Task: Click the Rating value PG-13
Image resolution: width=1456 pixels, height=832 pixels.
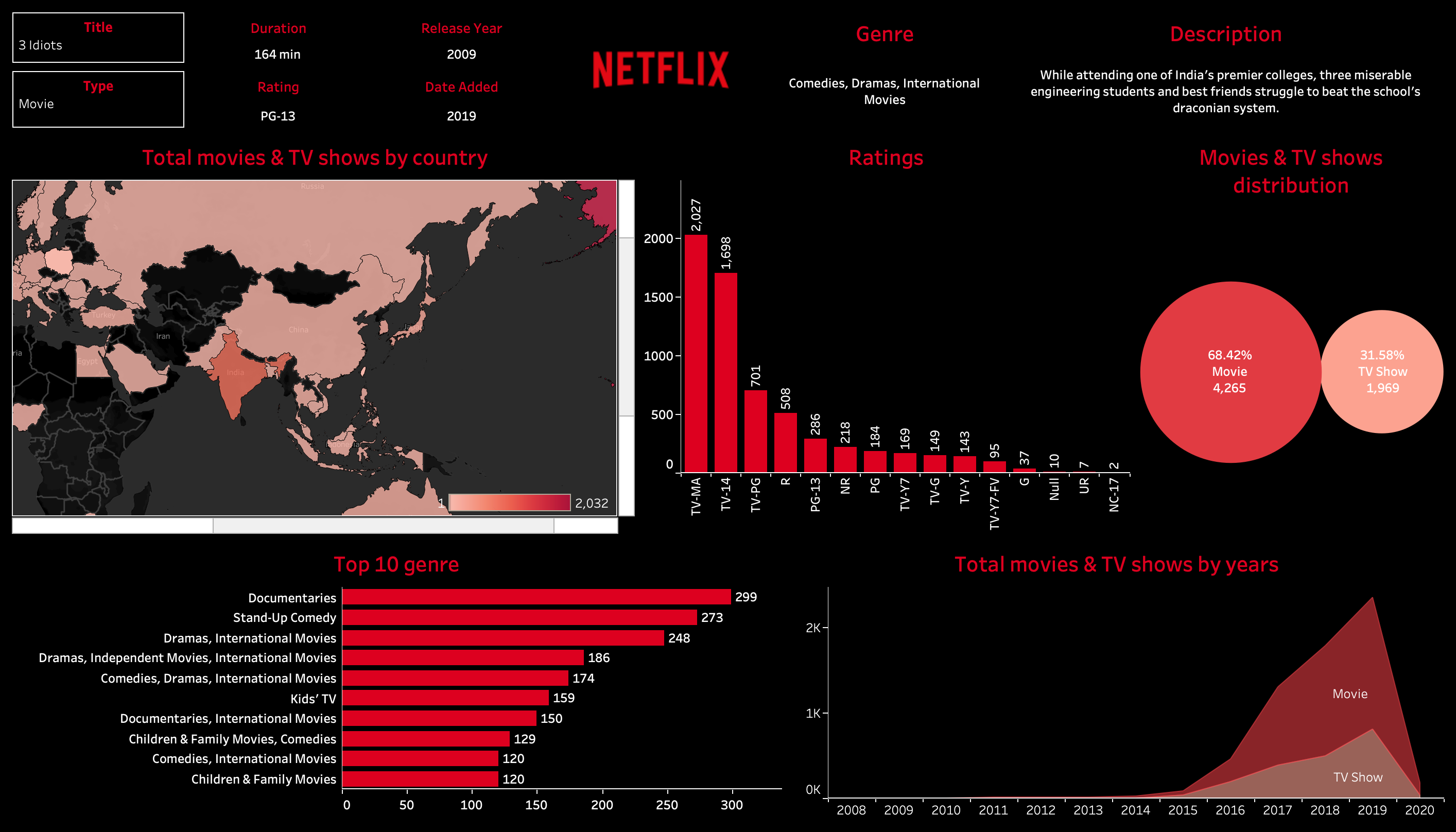Action: tap(278, 116)
